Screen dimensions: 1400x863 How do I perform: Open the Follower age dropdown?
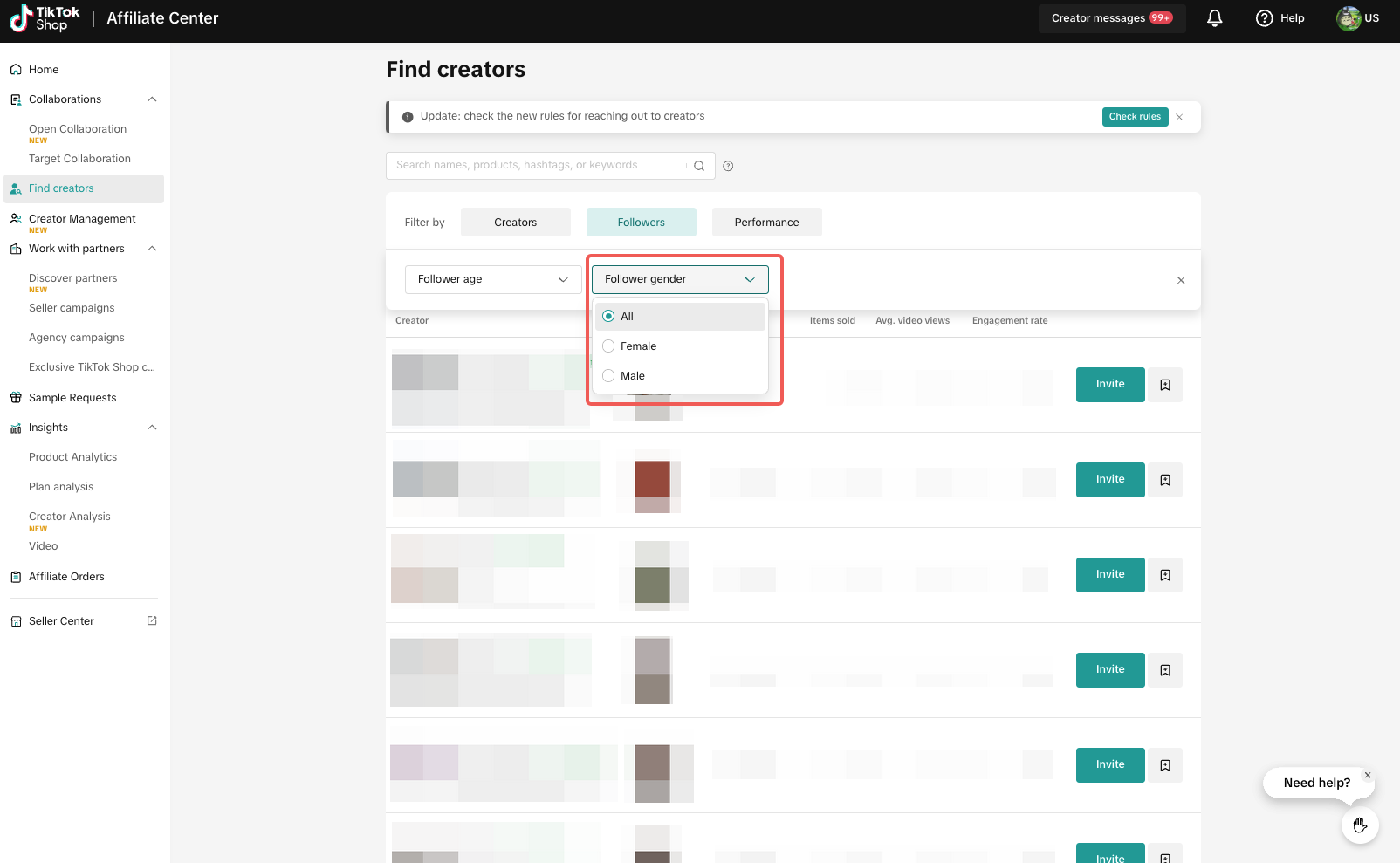click(492, 279)
